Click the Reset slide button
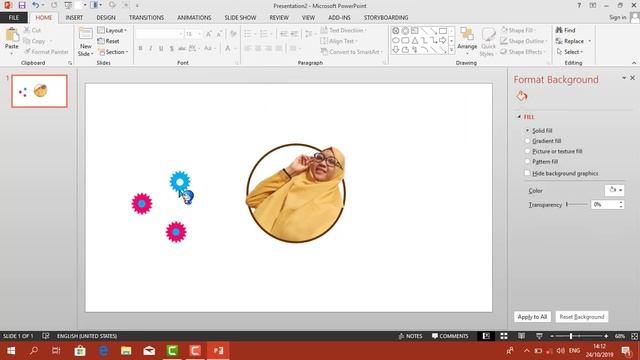 click(x=109, y=41)
